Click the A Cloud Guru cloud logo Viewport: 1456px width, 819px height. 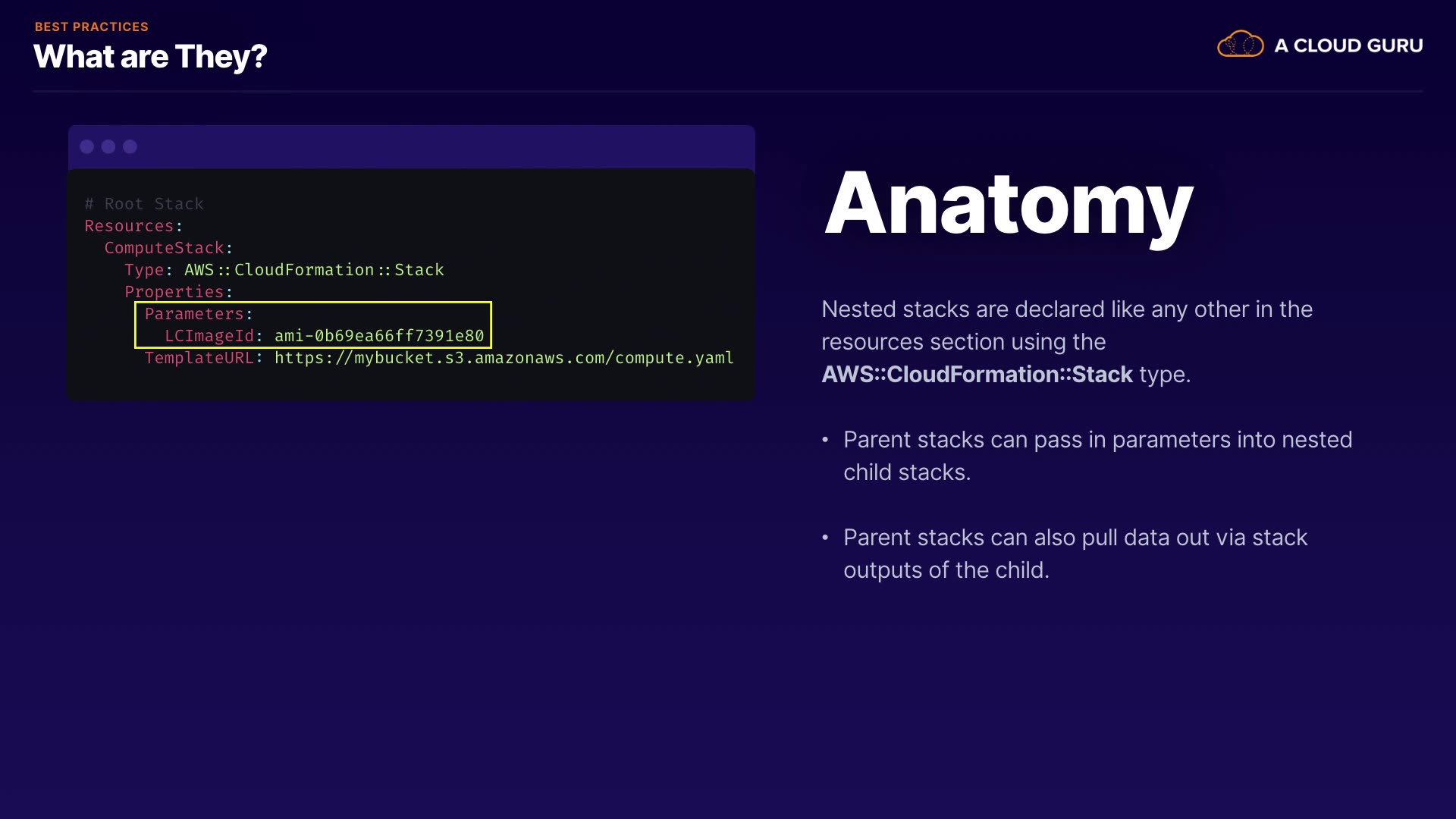pyautogui.click(x=1240, y=45)
